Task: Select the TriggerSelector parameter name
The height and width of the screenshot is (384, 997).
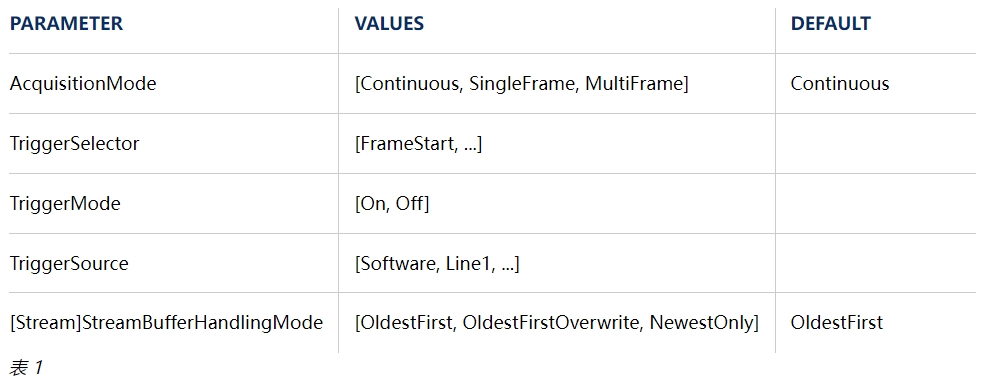Action: point(74,144)
